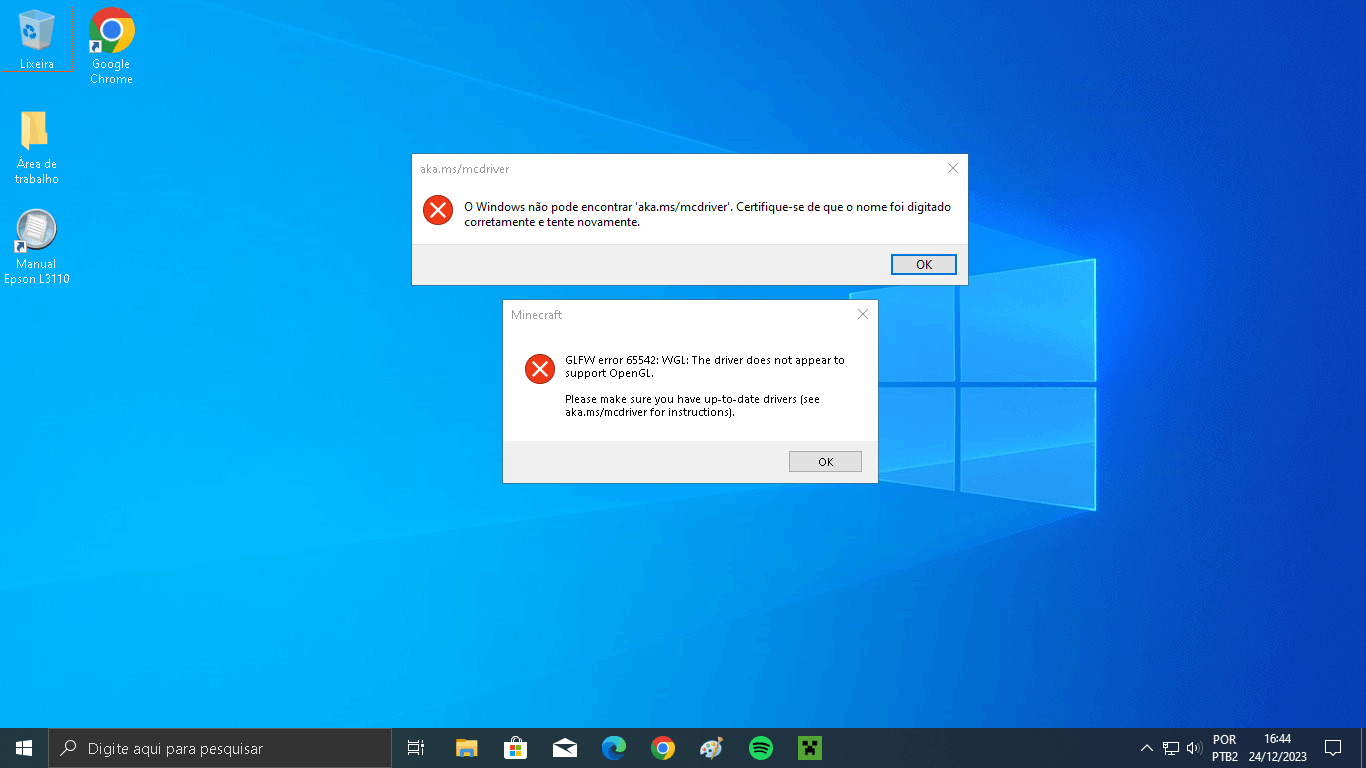This screenshot has height=768, width=1366.
Task: Show hidden system tray icons
Action: 1147,748
